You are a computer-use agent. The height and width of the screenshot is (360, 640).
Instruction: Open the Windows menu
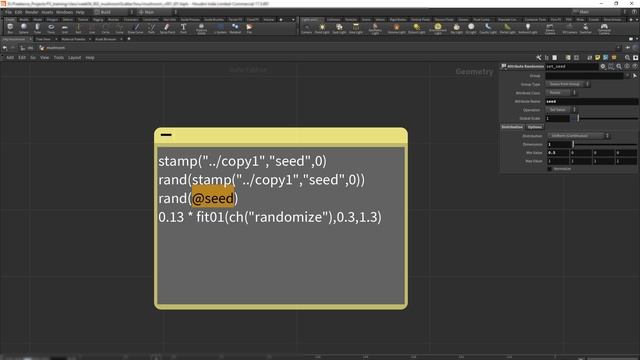[64, 12]
